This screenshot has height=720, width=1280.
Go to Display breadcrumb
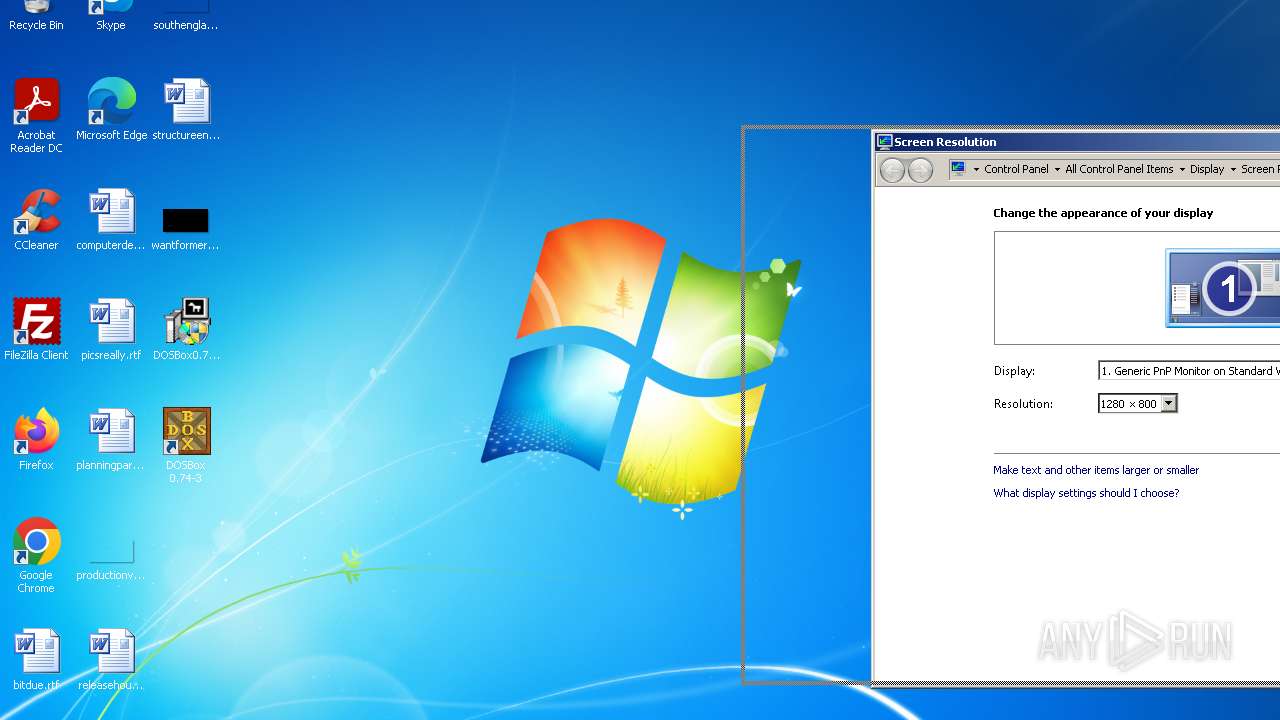(x=1207, y=169)
